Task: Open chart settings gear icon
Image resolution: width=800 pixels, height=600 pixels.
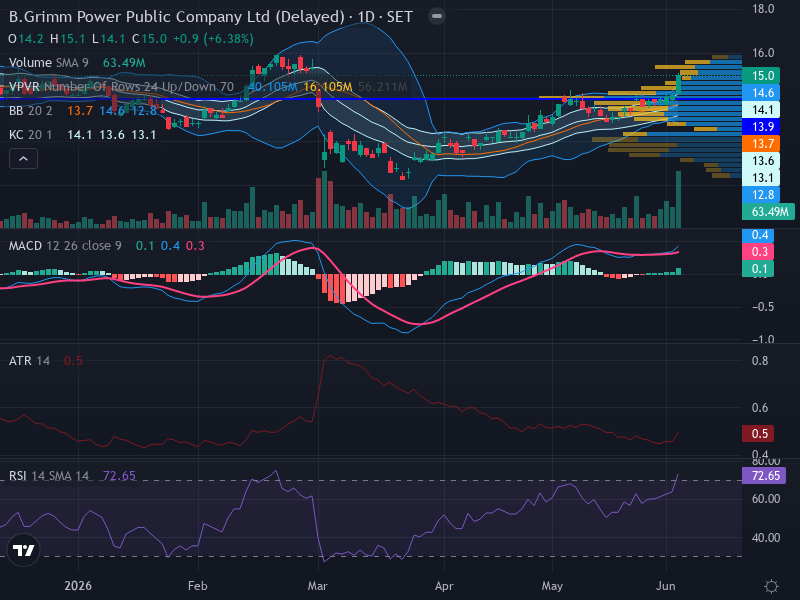Action: click(x=771, y=586)
